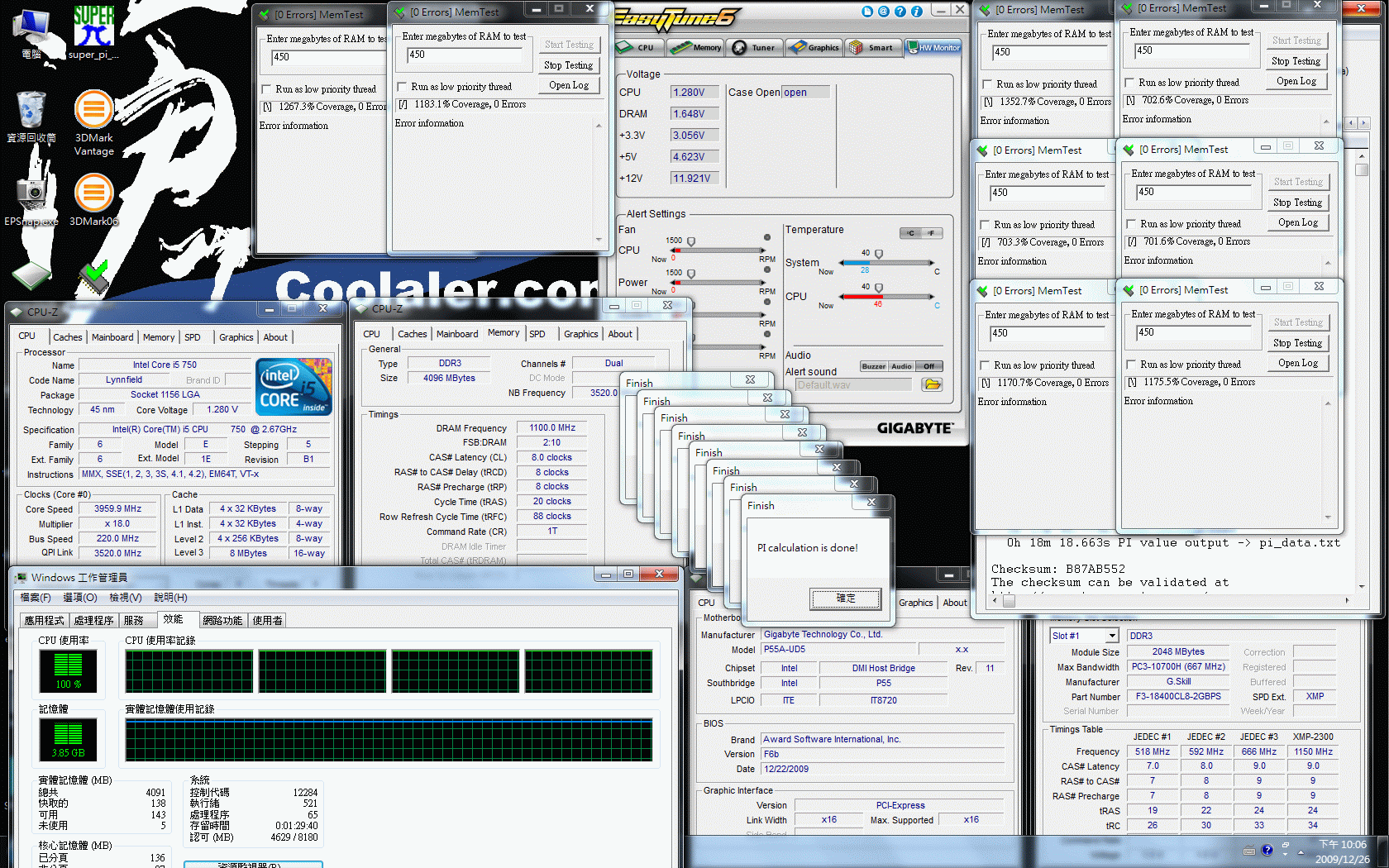The height and width of the screenshot is (868, 1389).
Task: Launch the 3DMark06 desktop shortcut
Action: pos(94,198)
